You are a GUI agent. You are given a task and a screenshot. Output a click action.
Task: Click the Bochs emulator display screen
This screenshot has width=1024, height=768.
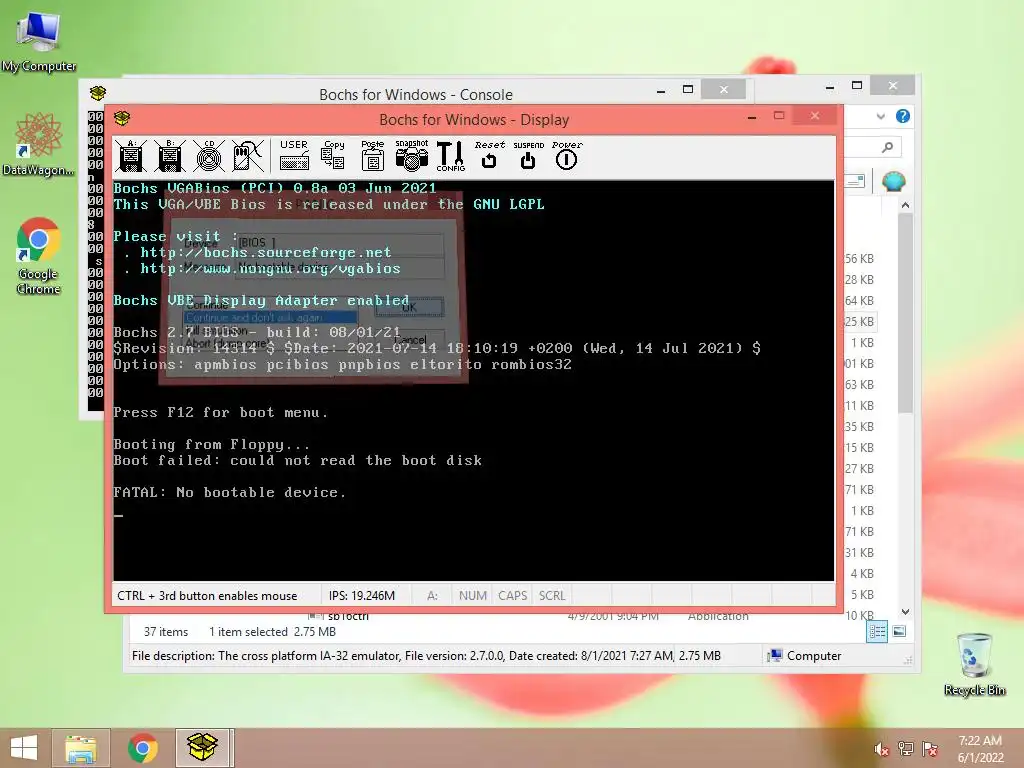(473, 381)
